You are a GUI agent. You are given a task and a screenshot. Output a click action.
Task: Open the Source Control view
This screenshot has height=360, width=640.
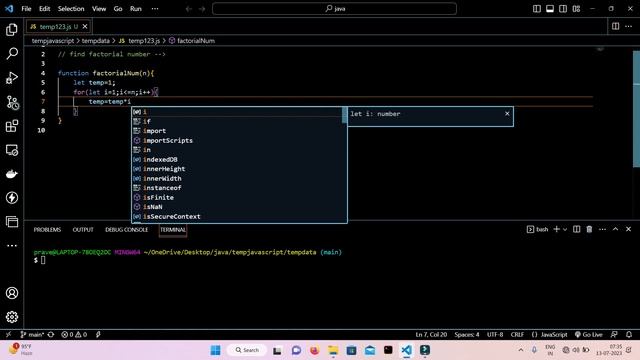pos(12,102)
